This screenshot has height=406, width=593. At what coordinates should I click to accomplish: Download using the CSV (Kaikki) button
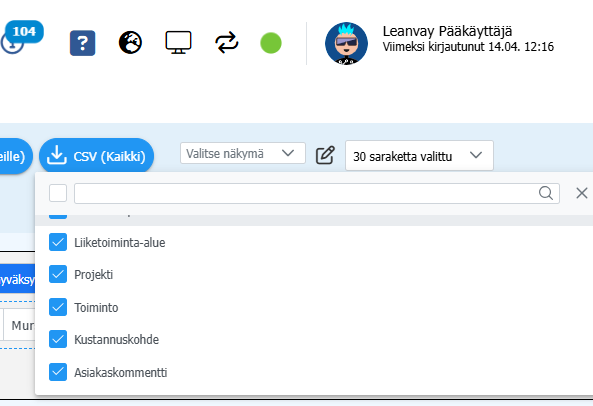point(96,156)
